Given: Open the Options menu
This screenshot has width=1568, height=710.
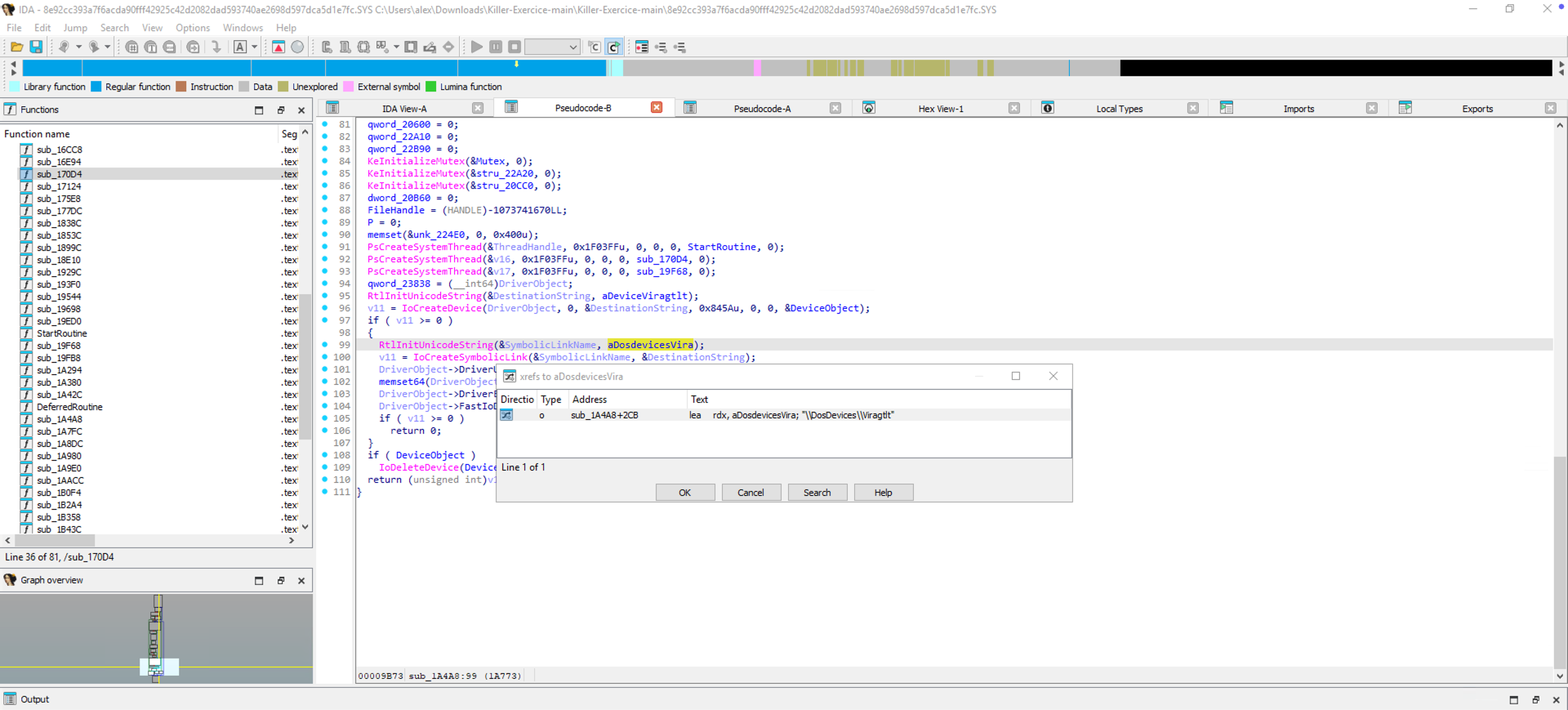Looking at the screenshot, I should 193,28.
